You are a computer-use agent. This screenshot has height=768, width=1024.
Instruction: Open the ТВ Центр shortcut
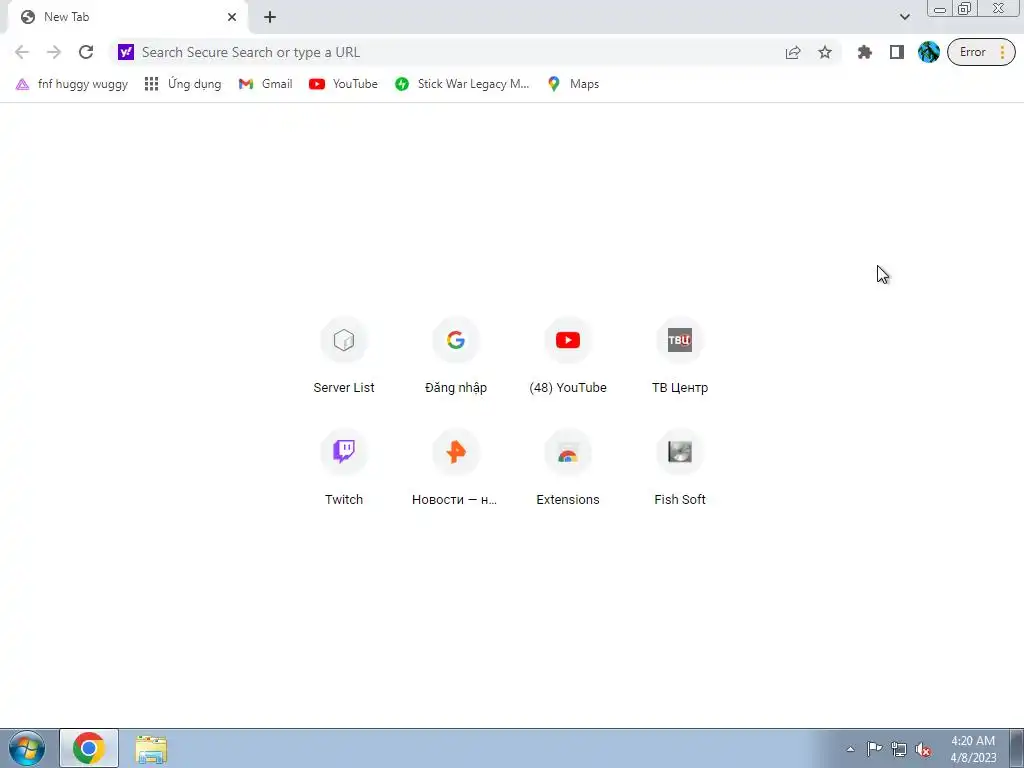point(680,357)
